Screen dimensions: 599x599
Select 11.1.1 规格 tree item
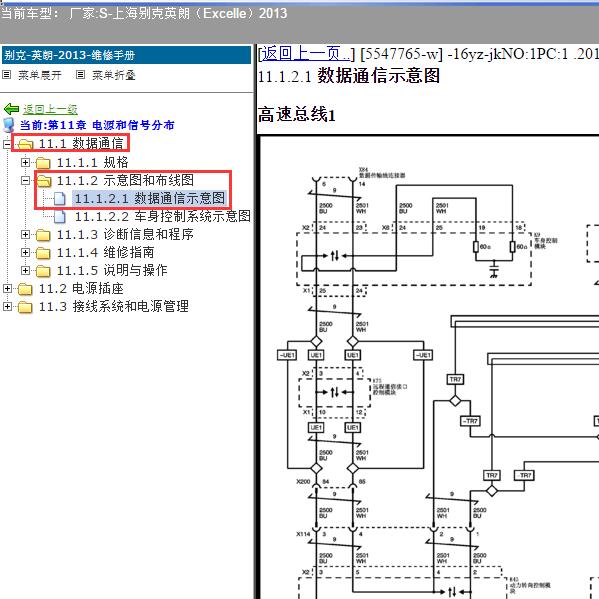tap(92, 162)
